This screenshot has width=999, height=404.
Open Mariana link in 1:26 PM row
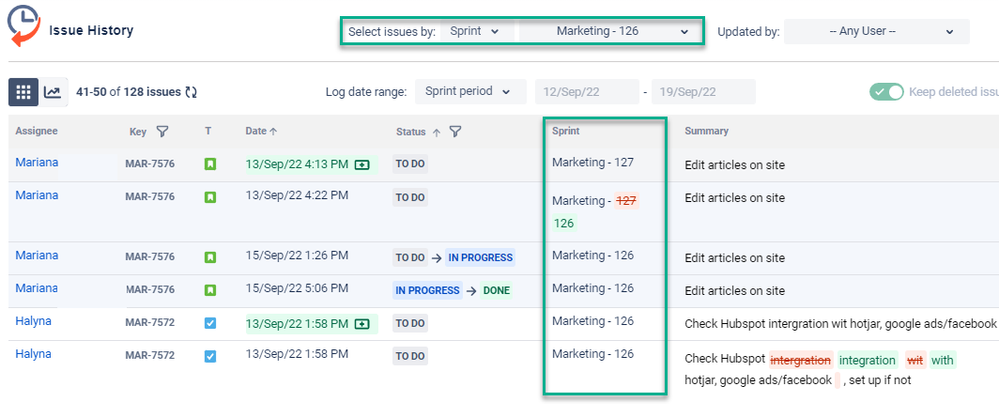click(36, 255)
